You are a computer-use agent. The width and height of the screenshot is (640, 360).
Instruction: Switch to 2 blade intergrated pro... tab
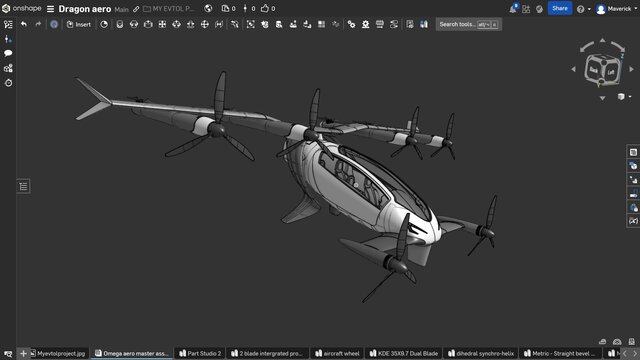(267, 353)
